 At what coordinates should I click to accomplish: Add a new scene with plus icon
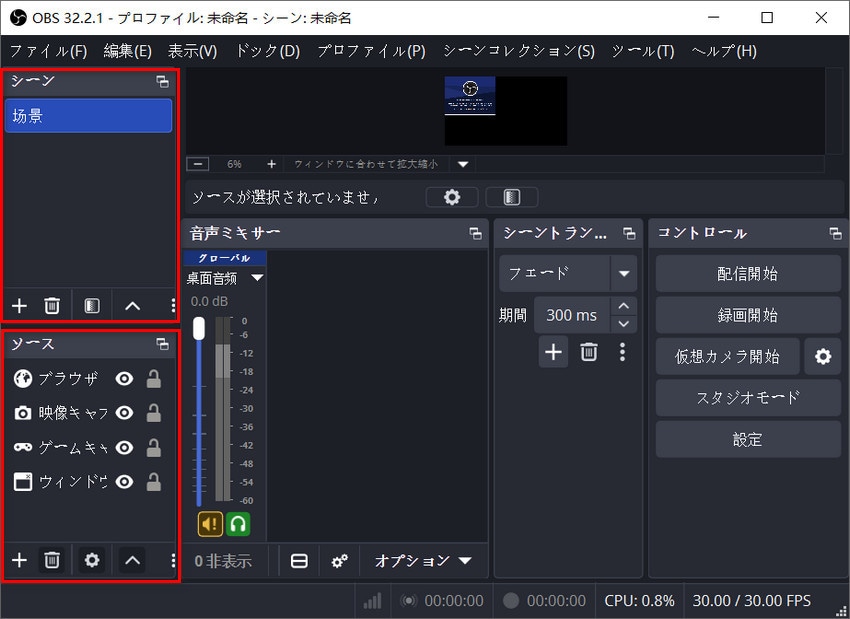pyautogui.click(x=20, y=306)
